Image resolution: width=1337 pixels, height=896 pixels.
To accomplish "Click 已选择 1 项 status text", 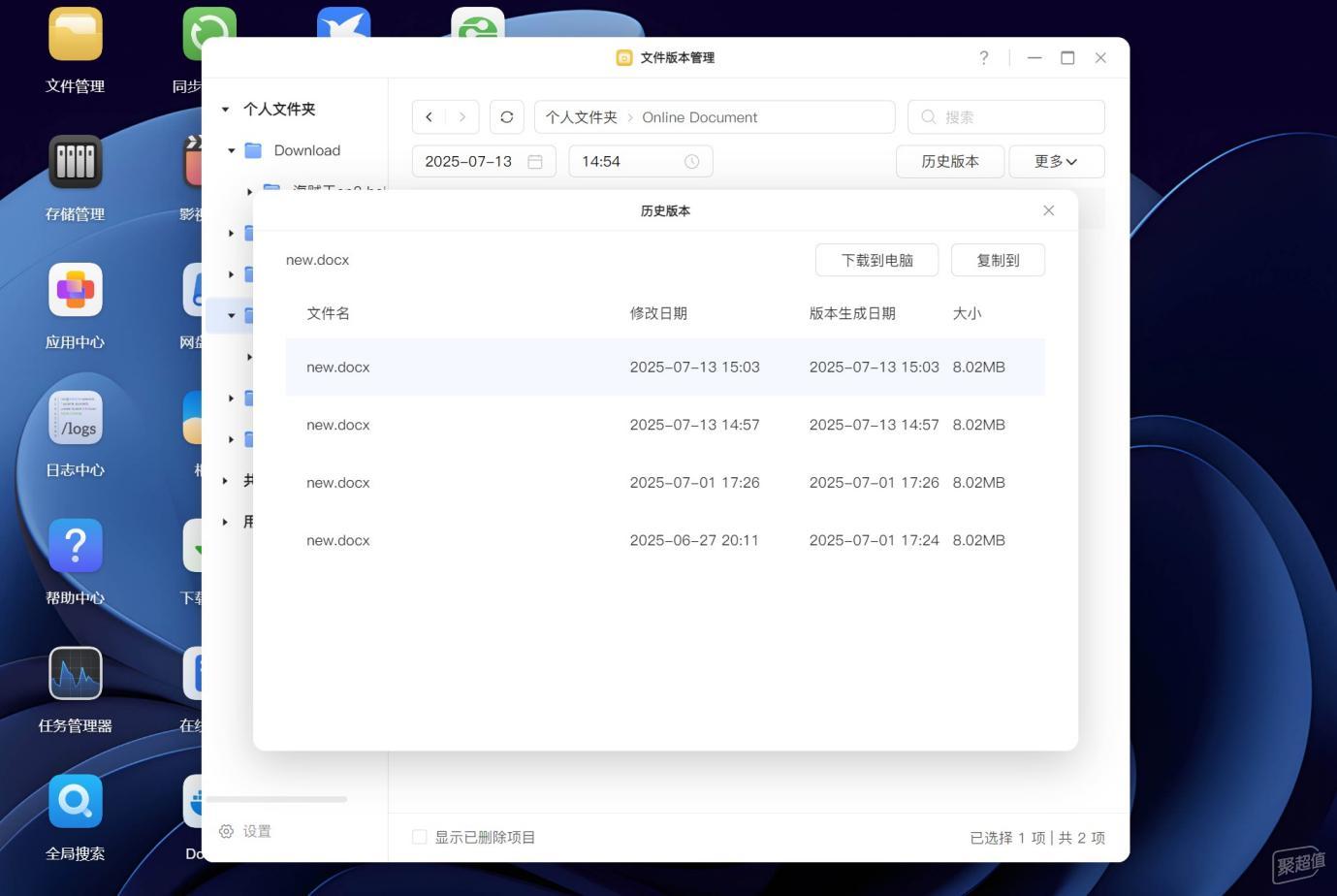I will point(1008,838).
